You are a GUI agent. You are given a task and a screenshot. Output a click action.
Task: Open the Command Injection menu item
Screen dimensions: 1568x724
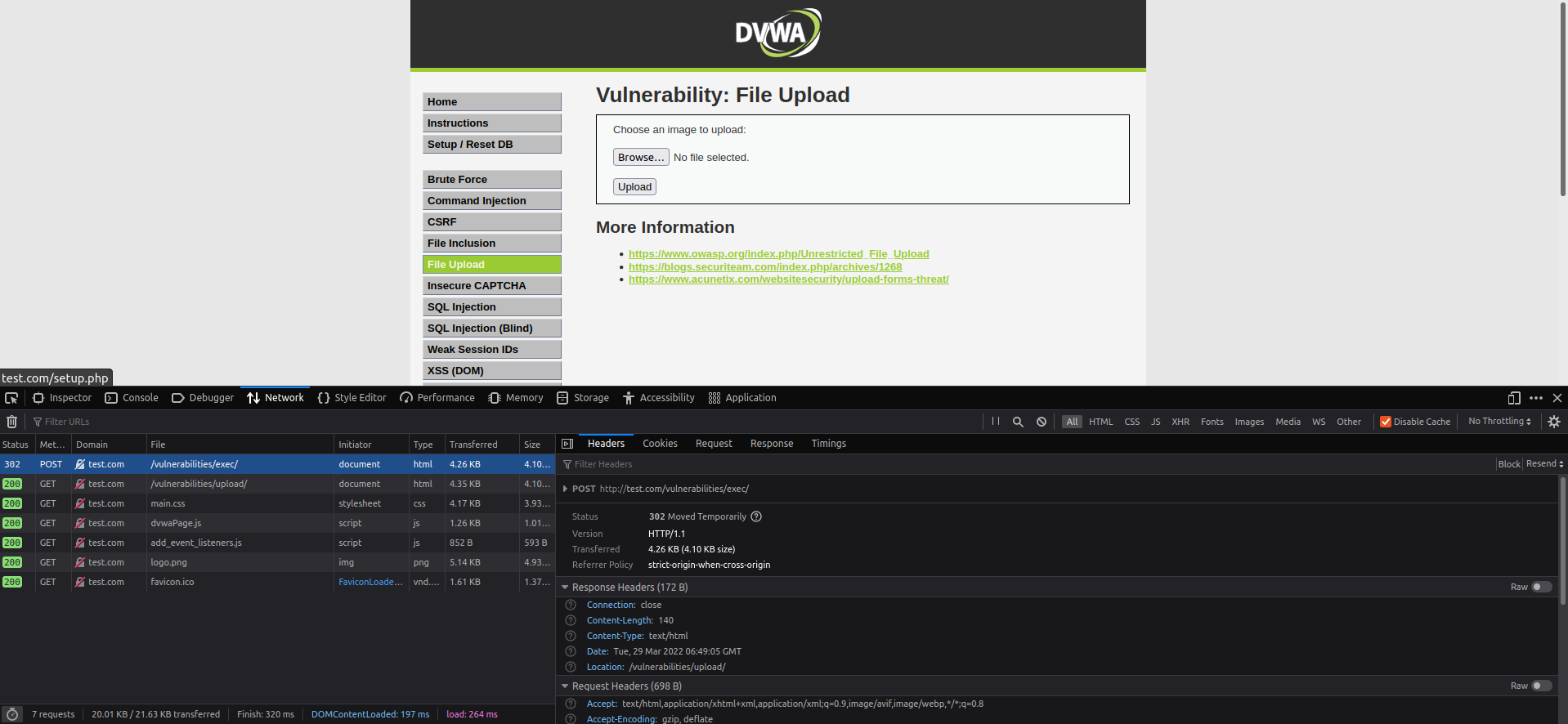(492, 200)
